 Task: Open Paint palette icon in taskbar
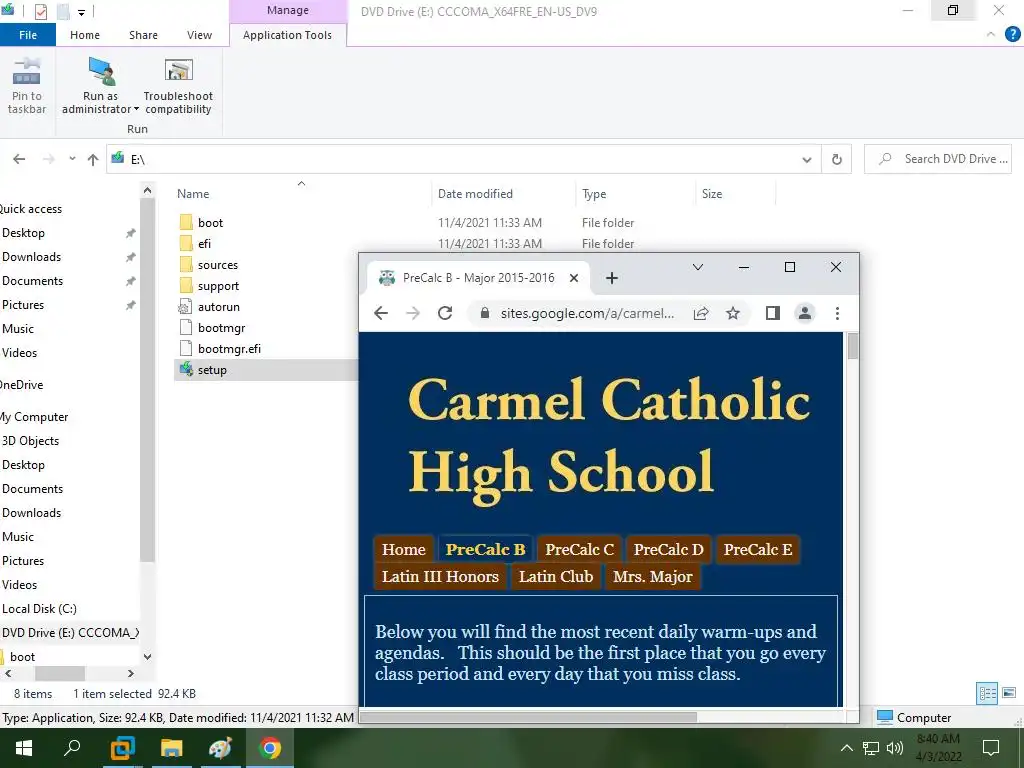pyautogui.click(x=220, y=748)
